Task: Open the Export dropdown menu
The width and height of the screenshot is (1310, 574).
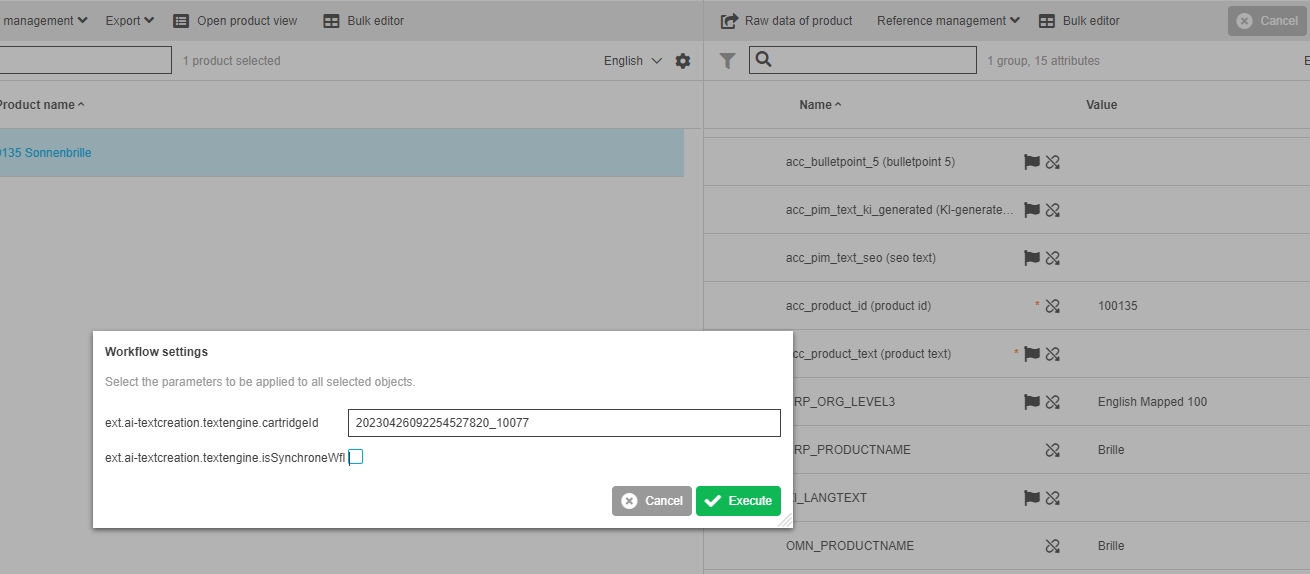Action: tap(130, 21)
